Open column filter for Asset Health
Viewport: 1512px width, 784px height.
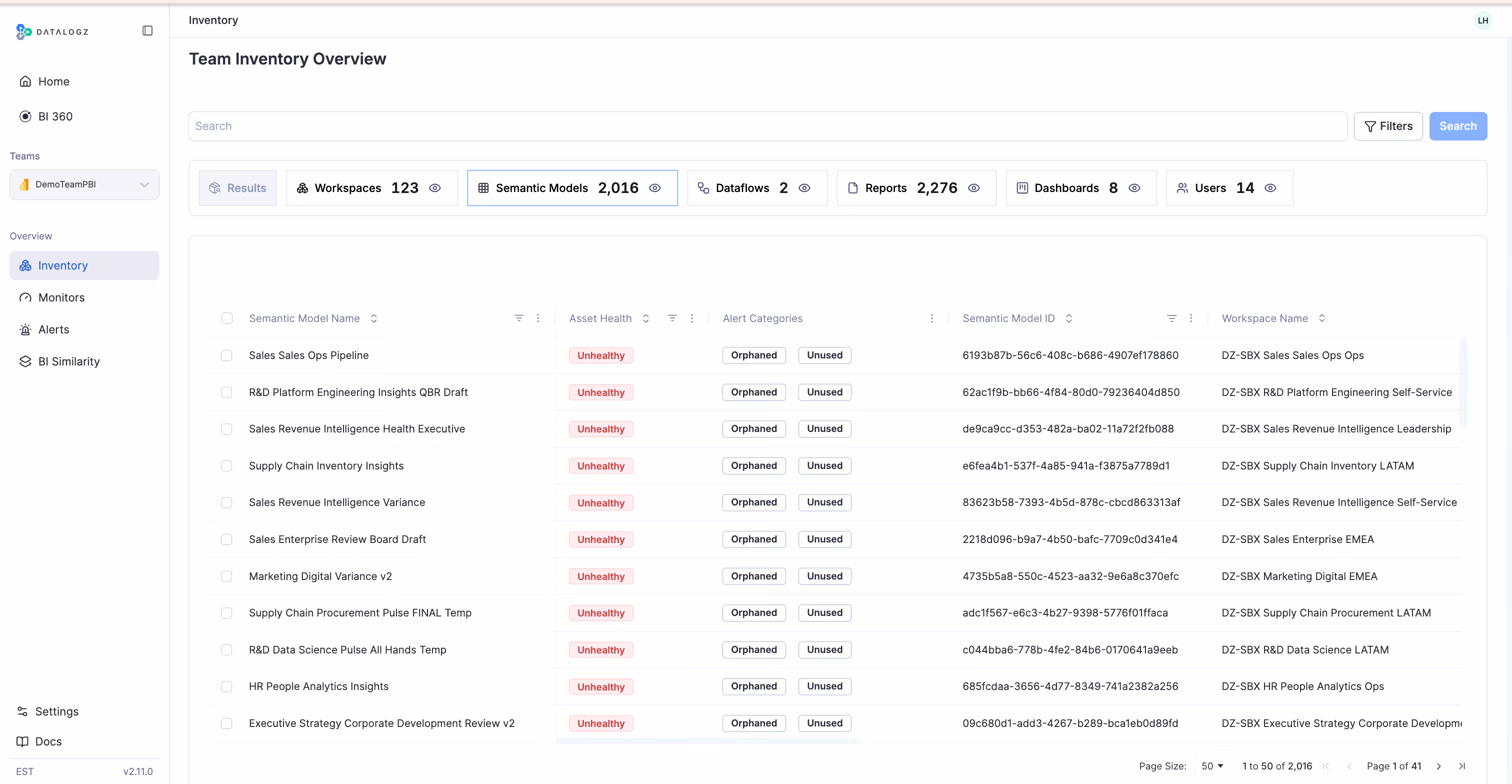click(672, 318)
